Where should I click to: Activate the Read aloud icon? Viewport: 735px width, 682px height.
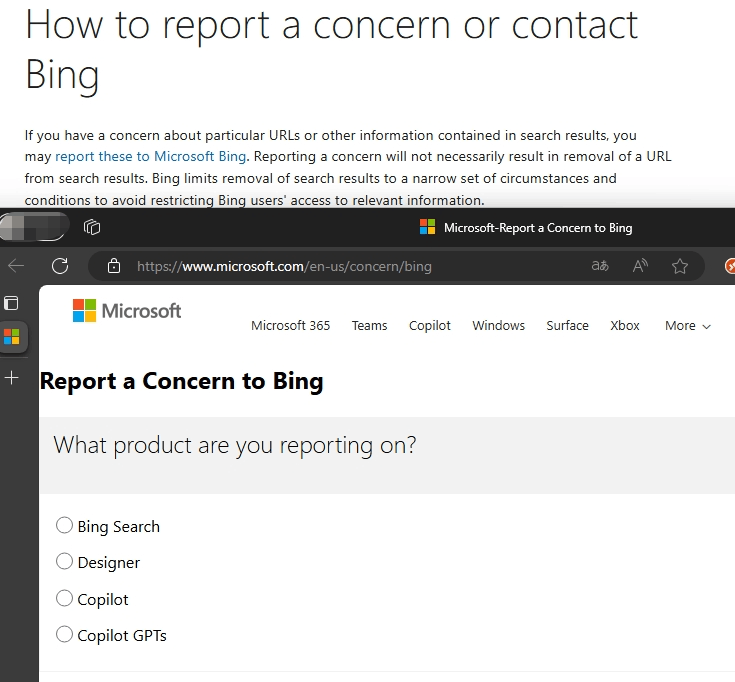click(x=640, y=266)
